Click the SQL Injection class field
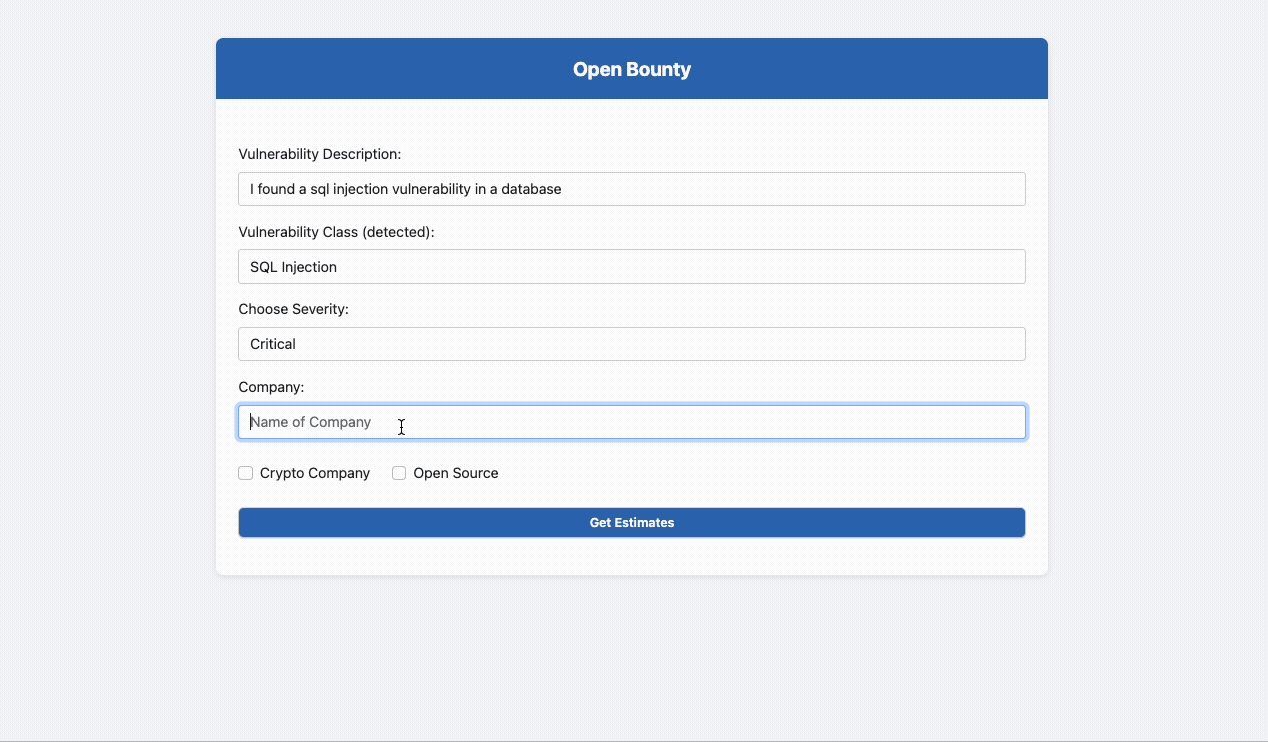 [x=631, y=266]
